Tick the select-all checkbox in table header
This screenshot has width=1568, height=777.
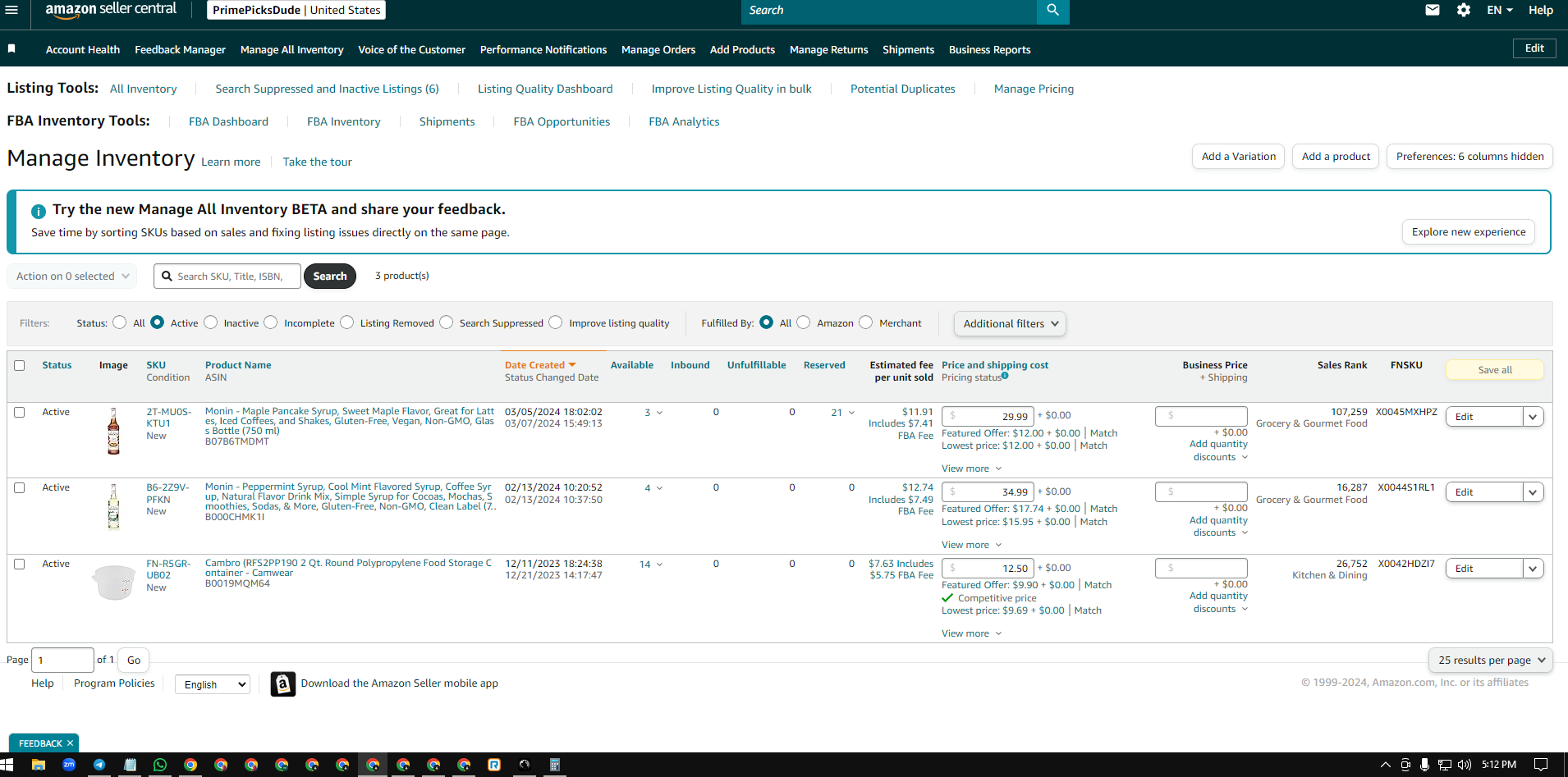pyautogui.click(x=20, y=365)
